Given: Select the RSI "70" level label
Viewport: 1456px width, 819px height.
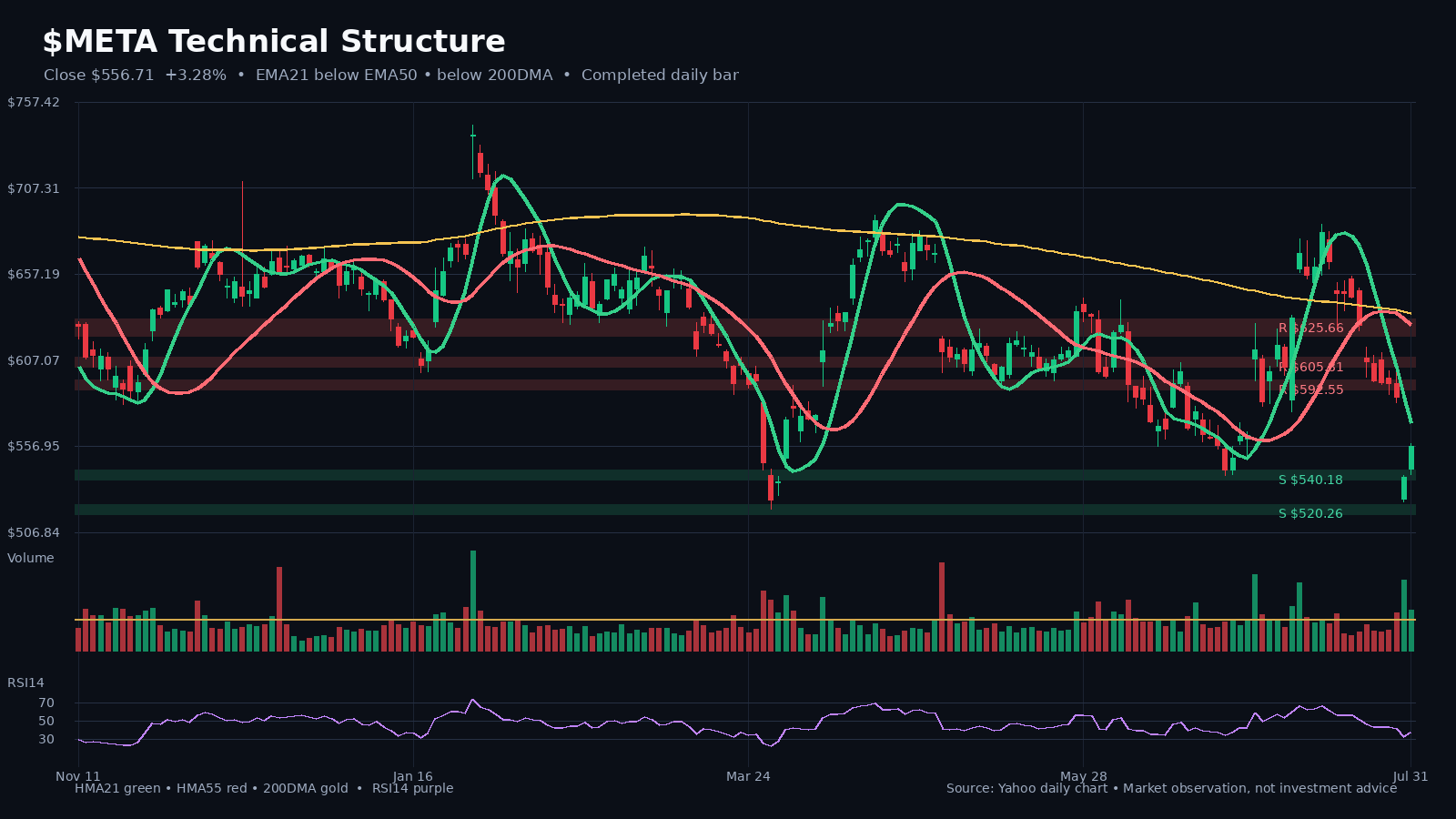Looking at the screenshot, I should click(46, 703).
